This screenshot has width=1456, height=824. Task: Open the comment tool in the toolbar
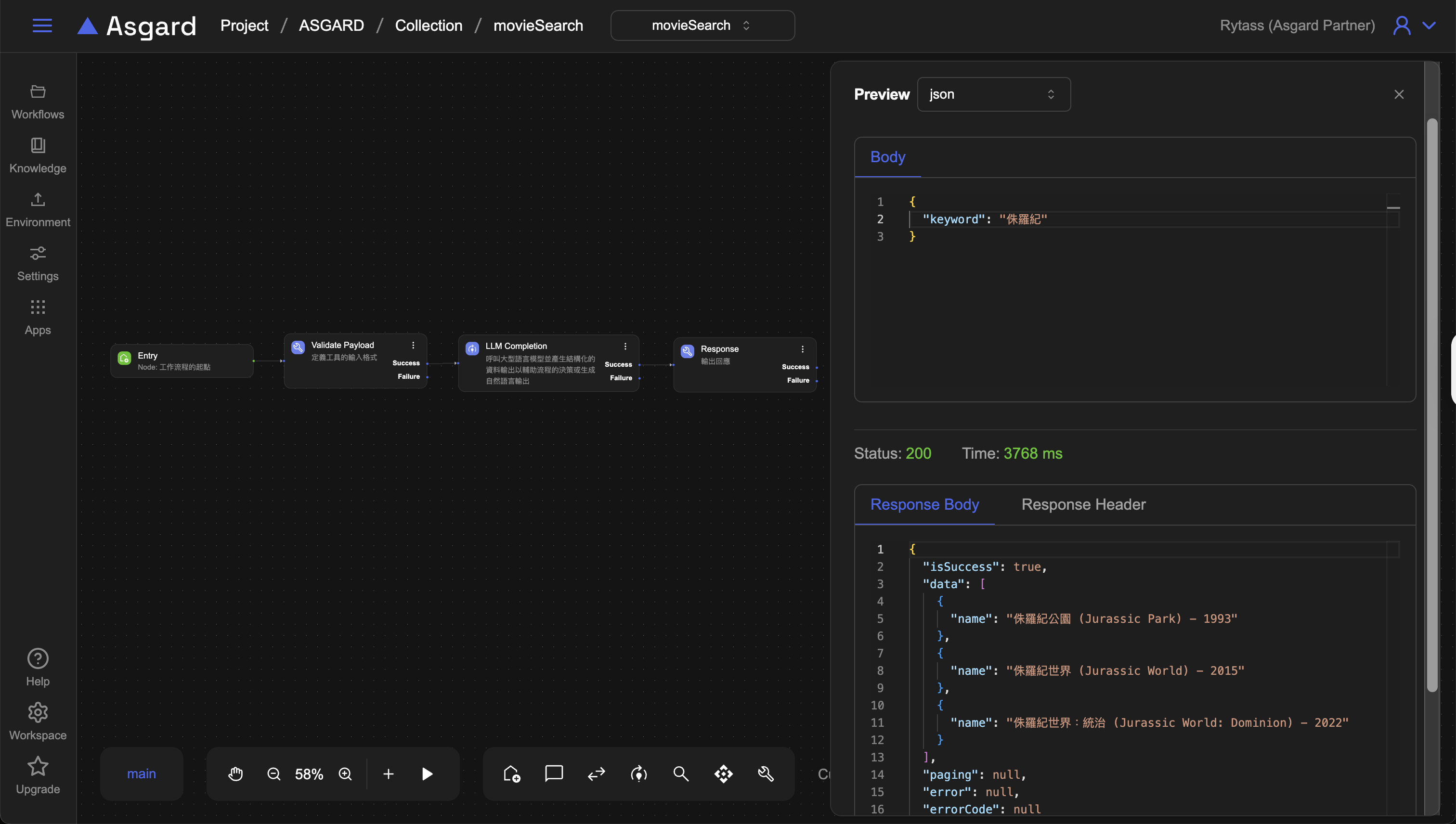pyautogui.click(x=554, y=773)
